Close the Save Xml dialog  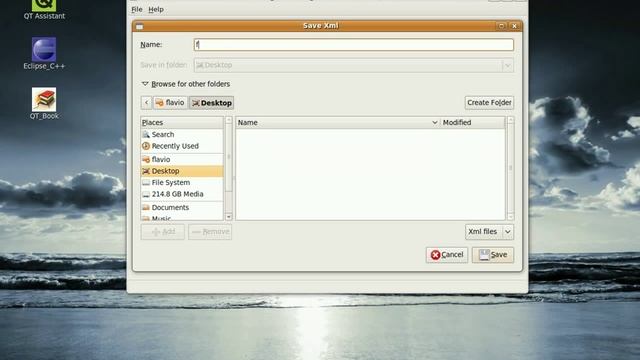tap(514, 26)
